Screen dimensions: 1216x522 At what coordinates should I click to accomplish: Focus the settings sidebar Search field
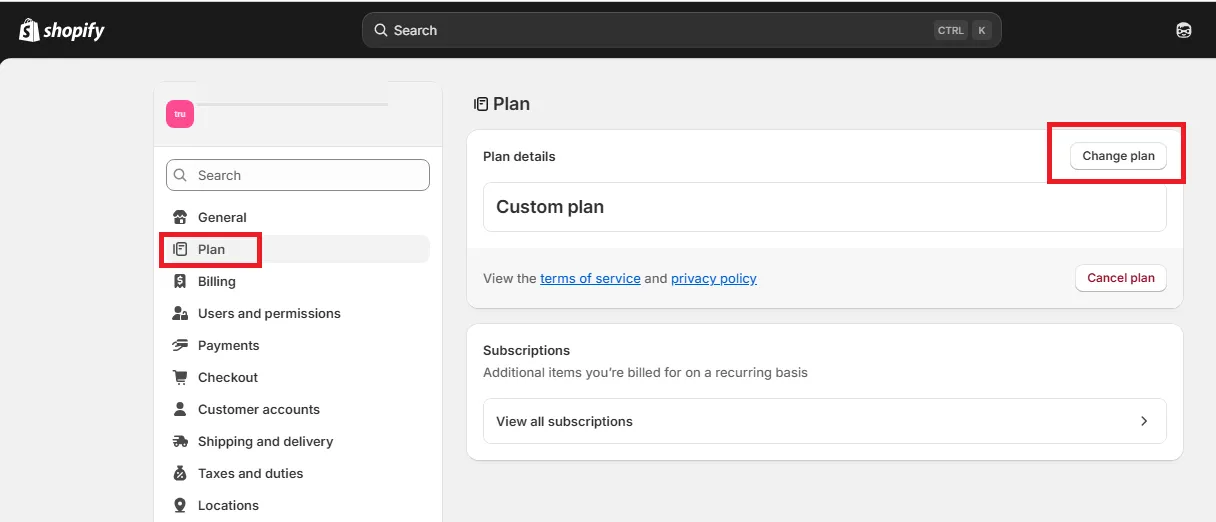click(x=298, y=175)
